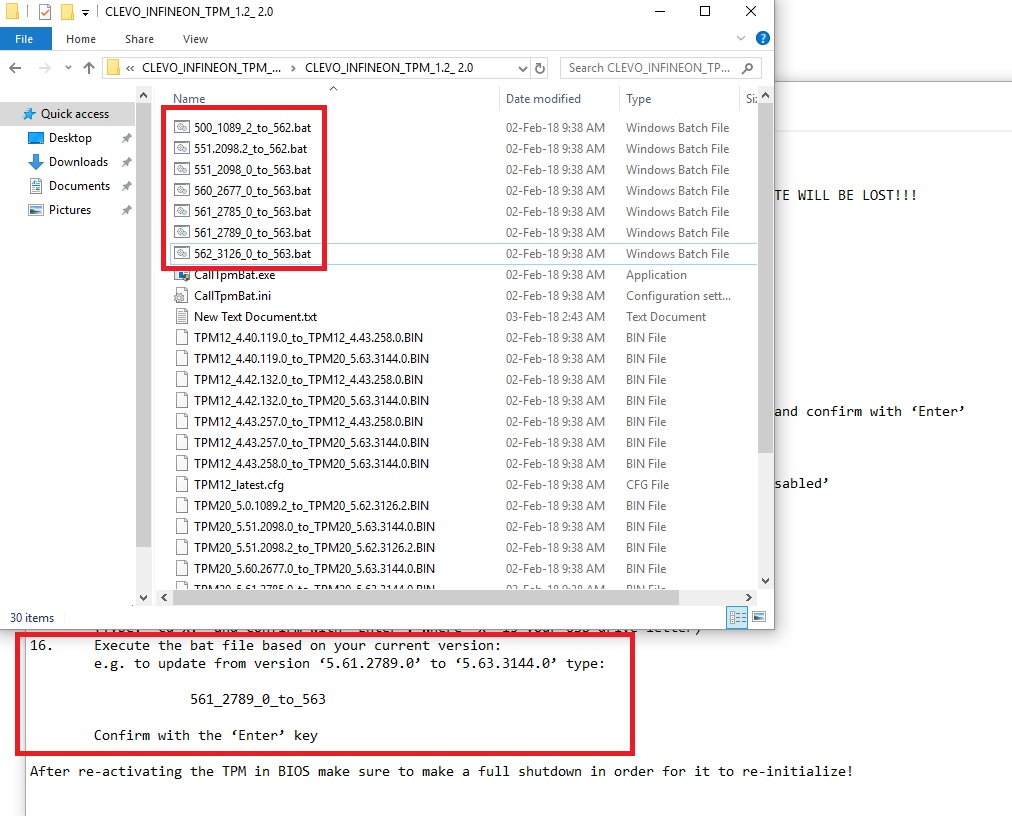Switch to the View ribbon tab
This screenshot has height=816, width=1012.
196,39
